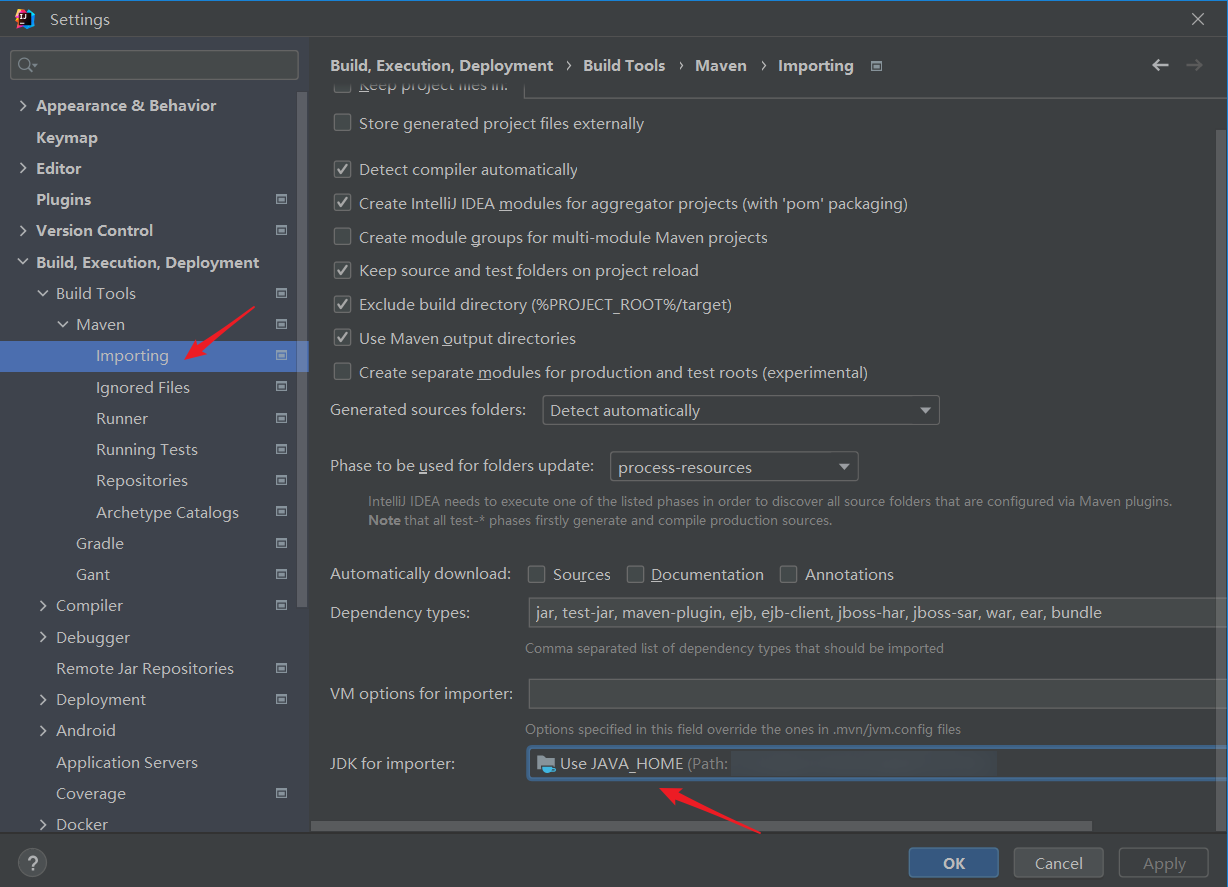This screenshot has height=887, width=1228.
Task: Click project-level icon beside Deployment
Action: (281, 699)
